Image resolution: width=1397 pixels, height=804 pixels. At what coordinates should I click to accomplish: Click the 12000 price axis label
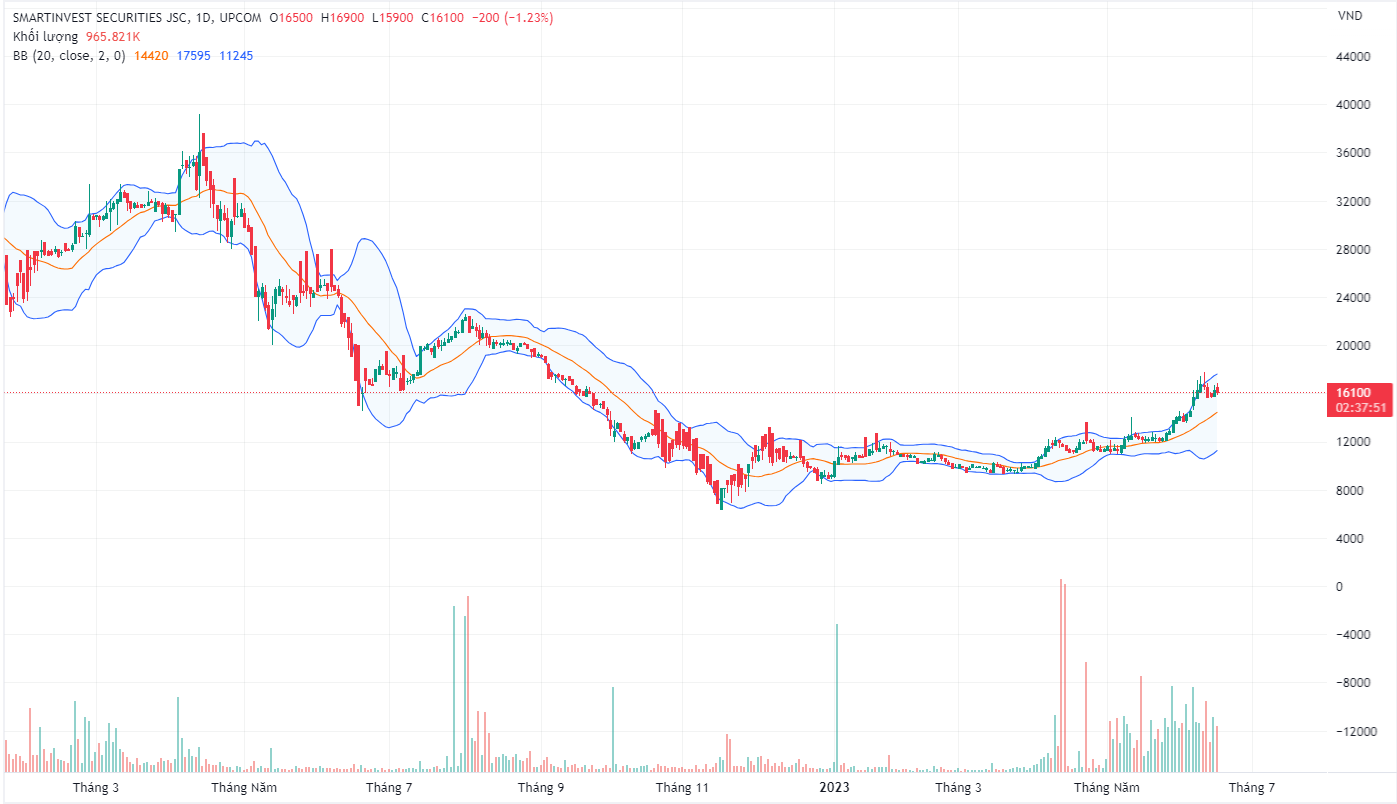(1353, 442)
